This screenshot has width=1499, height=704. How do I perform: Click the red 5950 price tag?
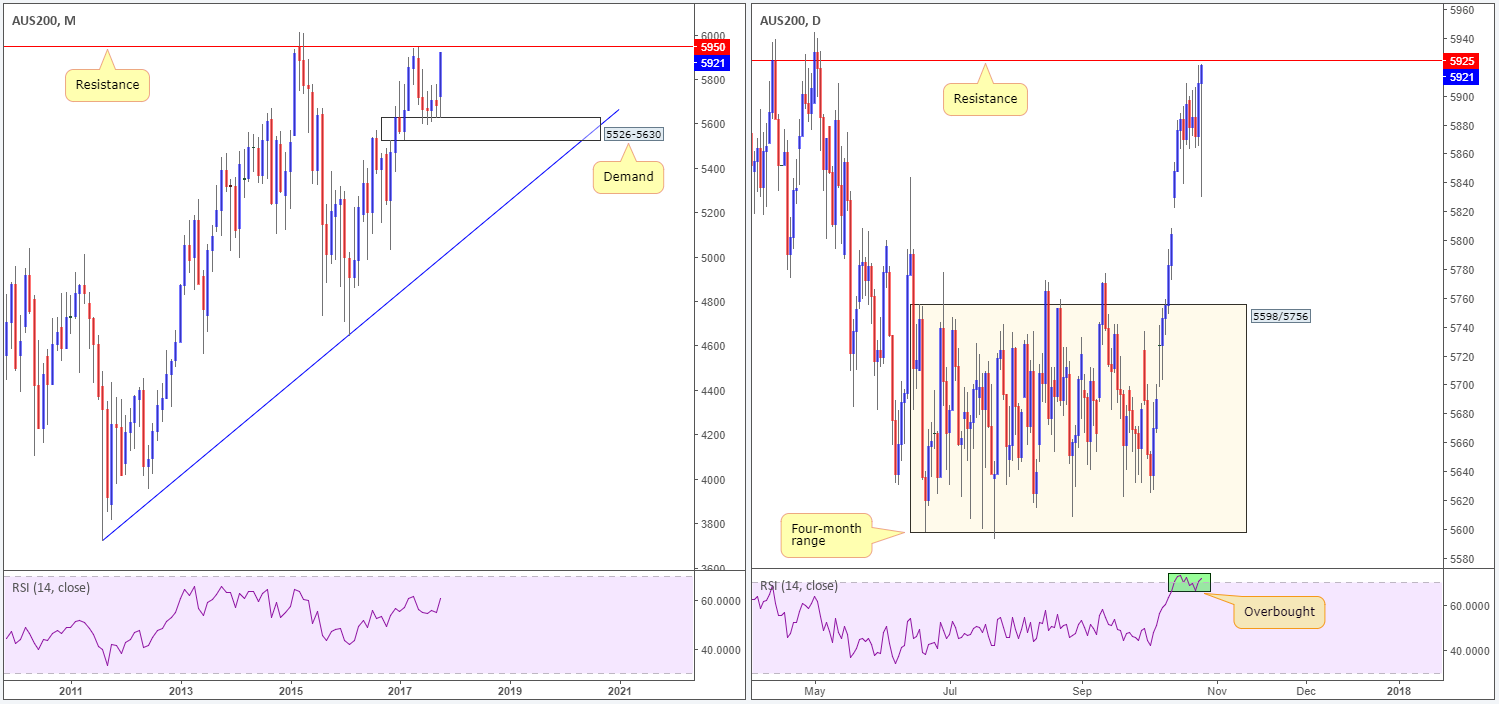714,47
